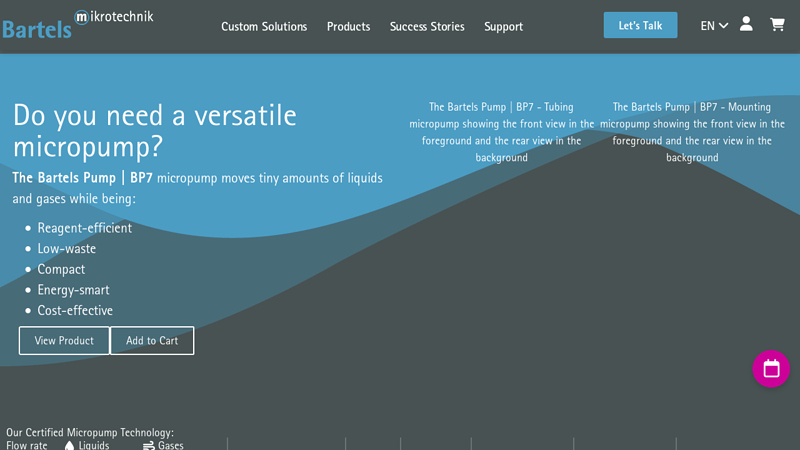Open the Support menu item

point(503,26)
